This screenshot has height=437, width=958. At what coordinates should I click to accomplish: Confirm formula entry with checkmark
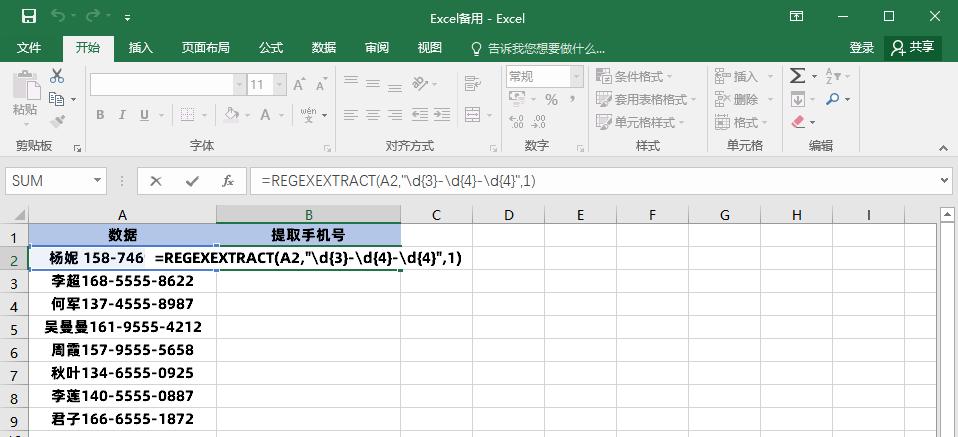[192, 181]
